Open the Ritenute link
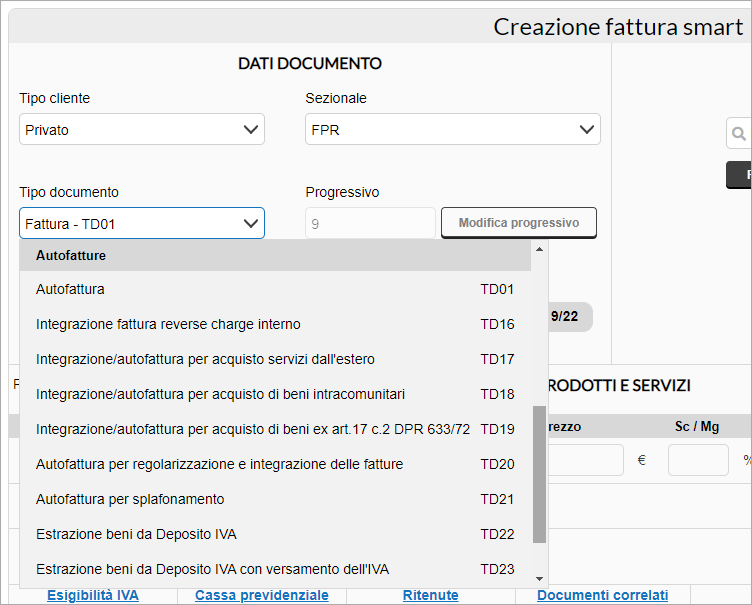 (431, 595)
